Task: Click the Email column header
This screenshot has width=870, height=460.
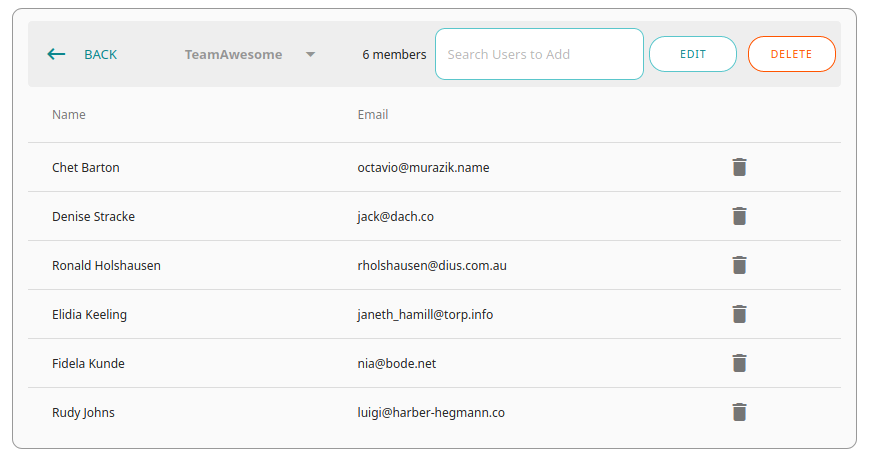Action: click(373, 114)
